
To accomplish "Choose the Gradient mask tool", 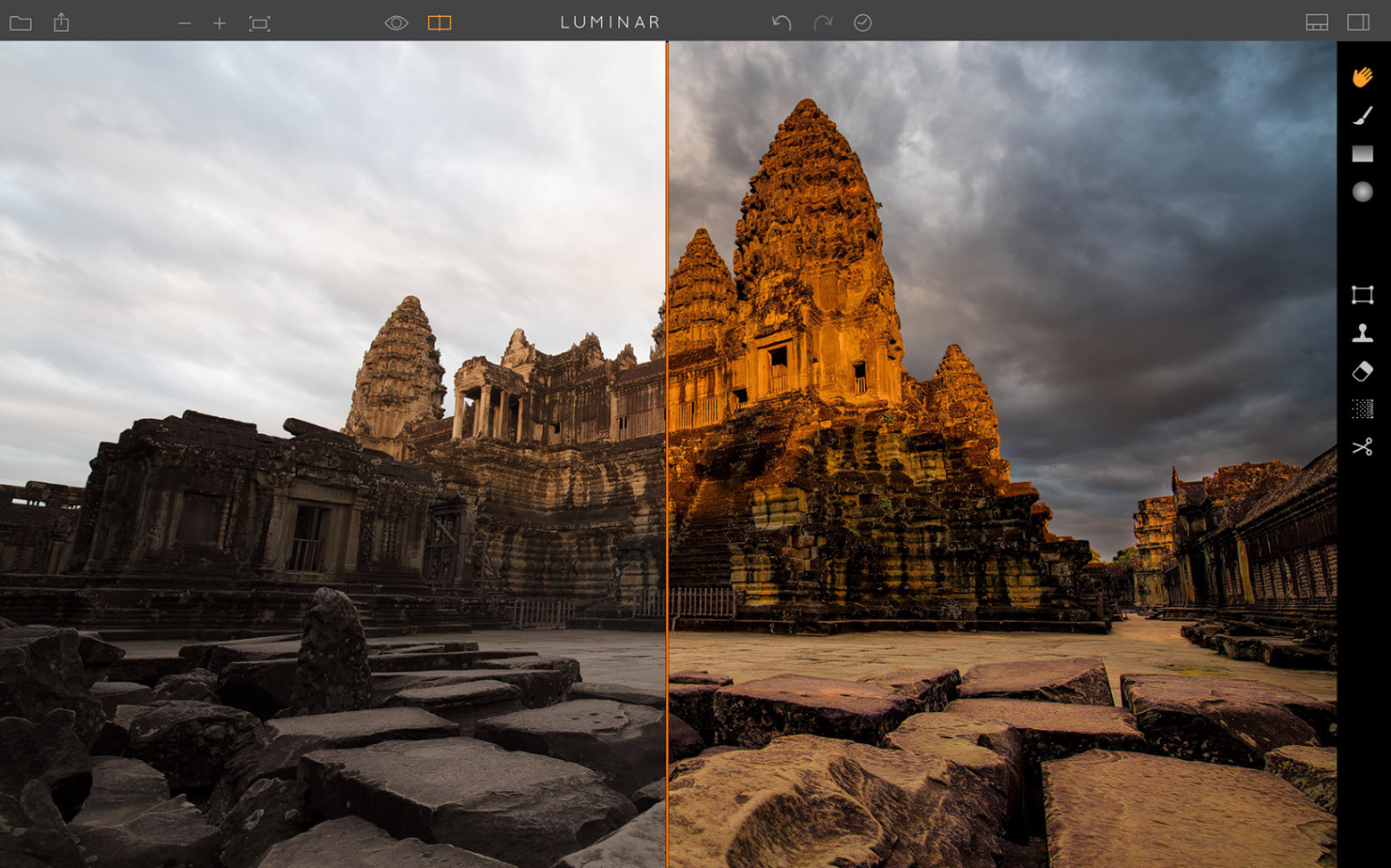I will (x=1362, y=153).
